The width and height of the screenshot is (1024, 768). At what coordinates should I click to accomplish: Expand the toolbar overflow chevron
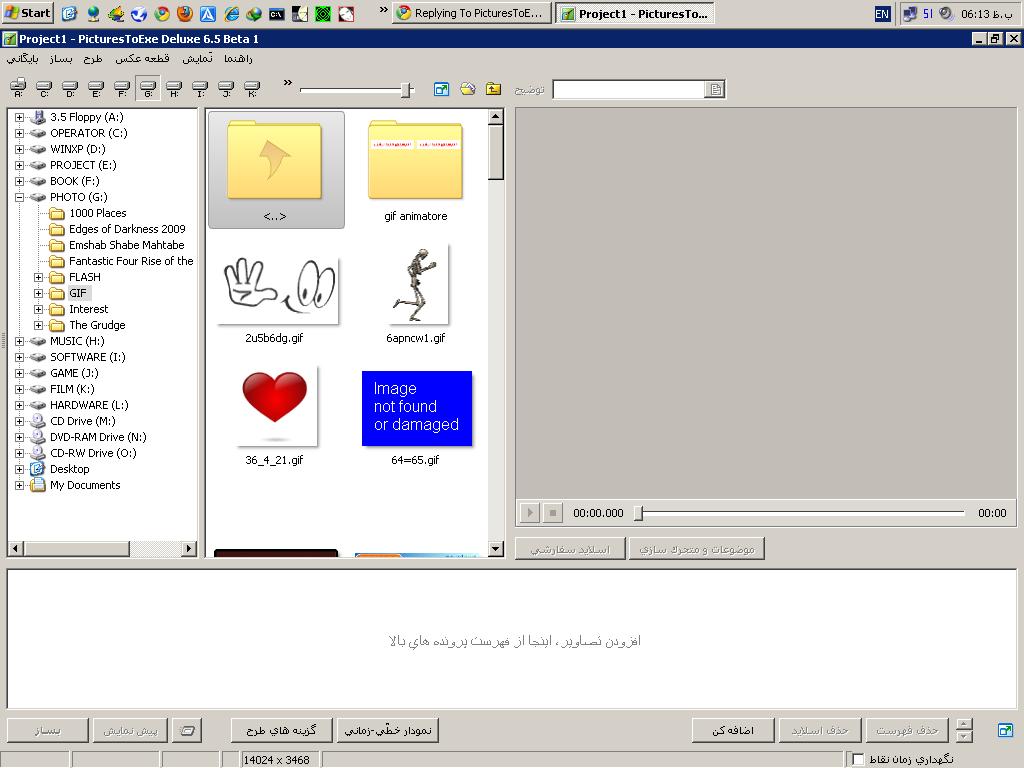click(288, 83)
